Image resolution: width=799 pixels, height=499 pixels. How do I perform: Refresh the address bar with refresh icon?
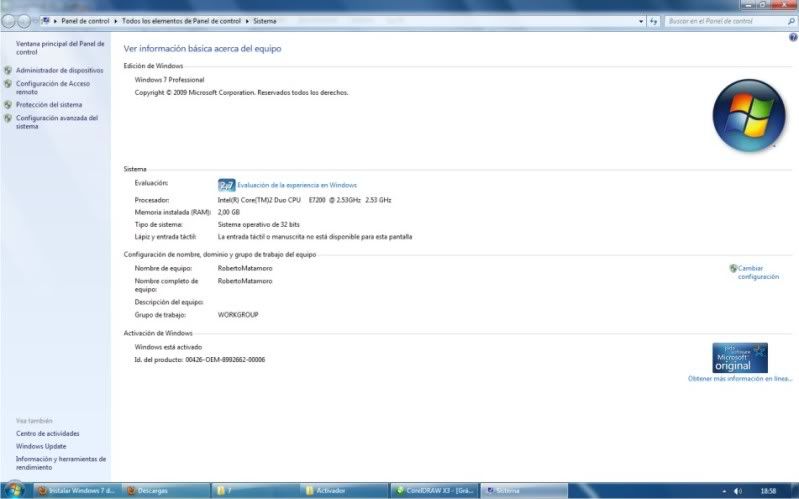[x=654, y=21]
